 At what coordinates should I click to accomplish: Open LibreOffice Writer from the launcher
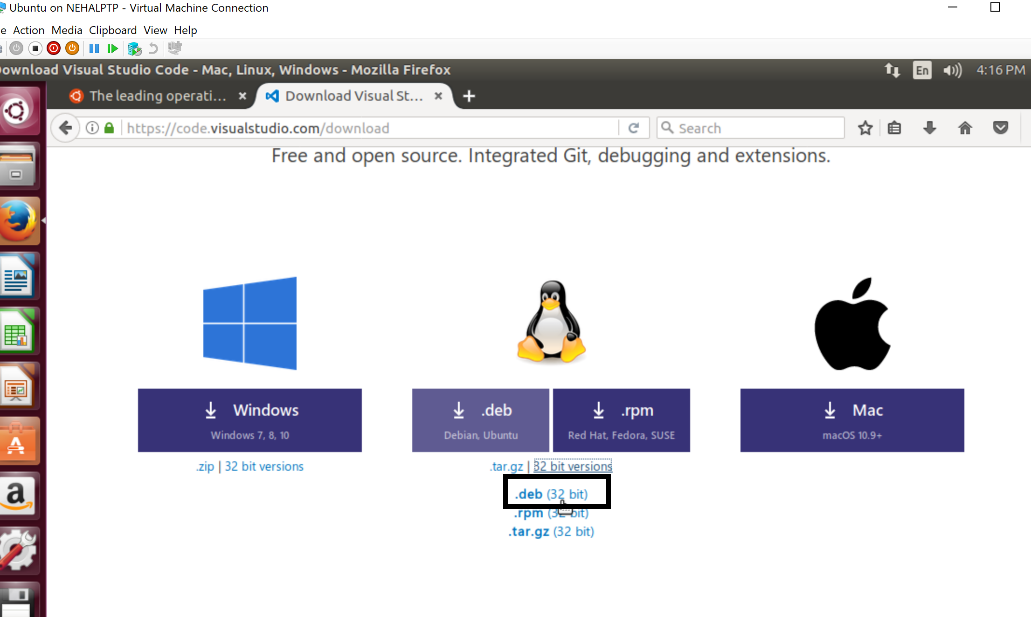(19, 276)
